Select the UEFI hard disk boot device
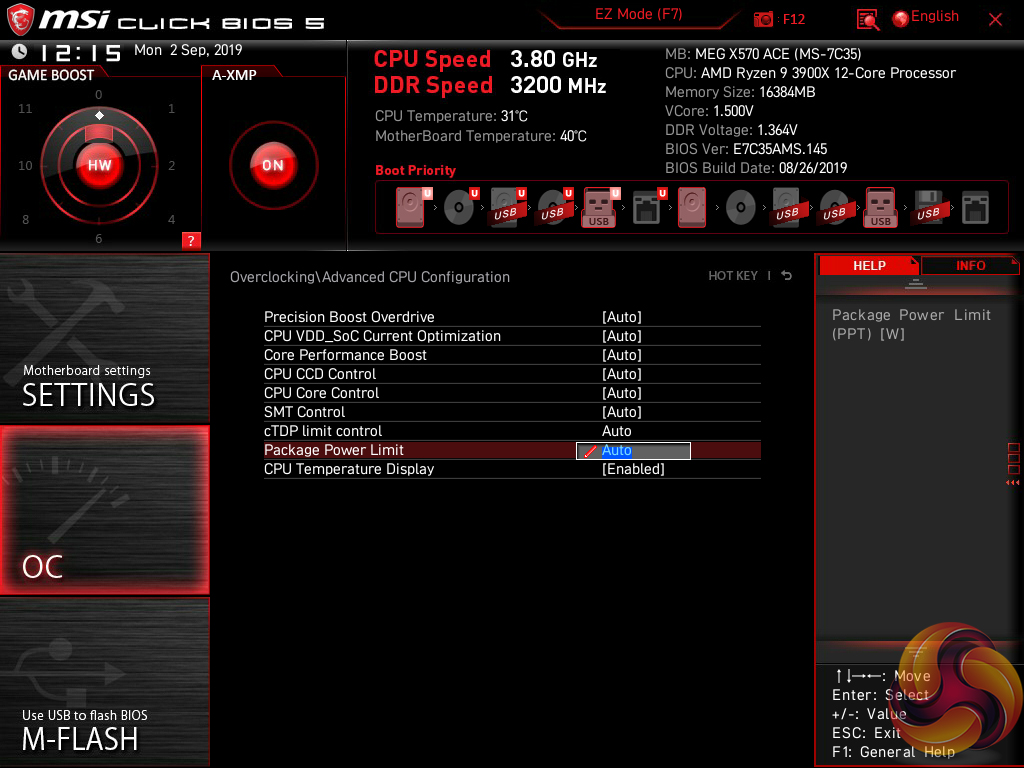This screenshot has height=768, width=1024. tap(412, 207)
